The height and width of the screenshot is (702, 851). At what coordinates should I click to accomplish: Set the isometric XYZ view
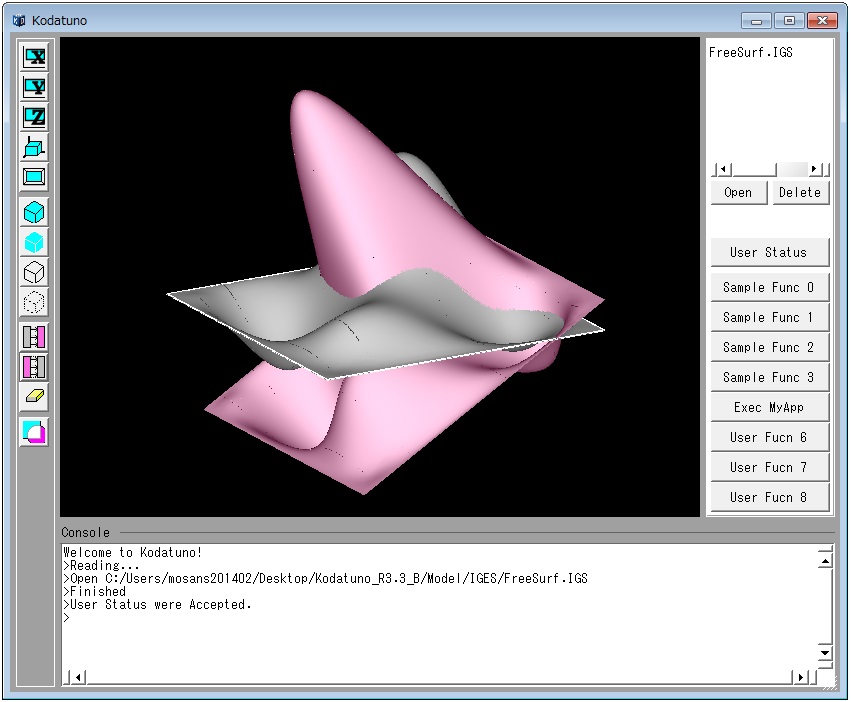point(35,147)
